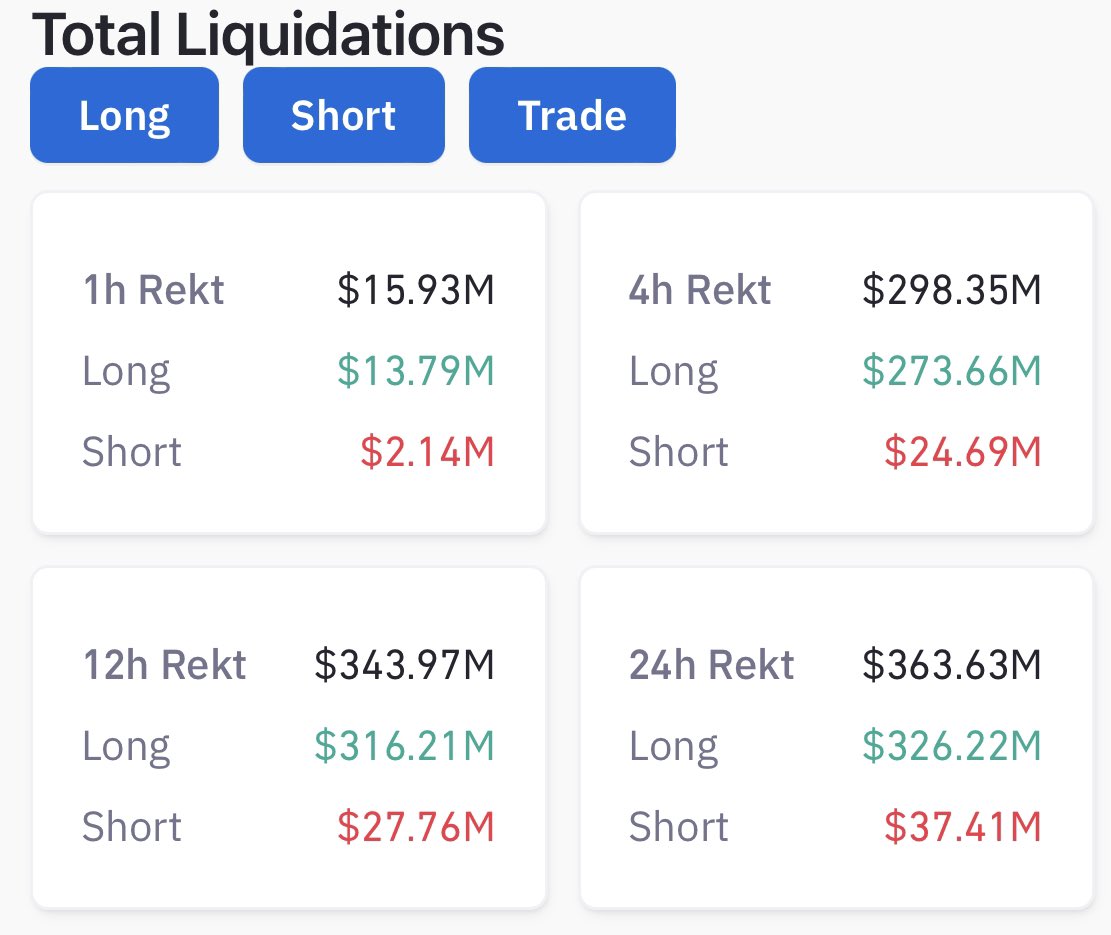This screenshot has height=935, width=1111.
Task: Click the Short button
Action: click(x=344, y=115)
